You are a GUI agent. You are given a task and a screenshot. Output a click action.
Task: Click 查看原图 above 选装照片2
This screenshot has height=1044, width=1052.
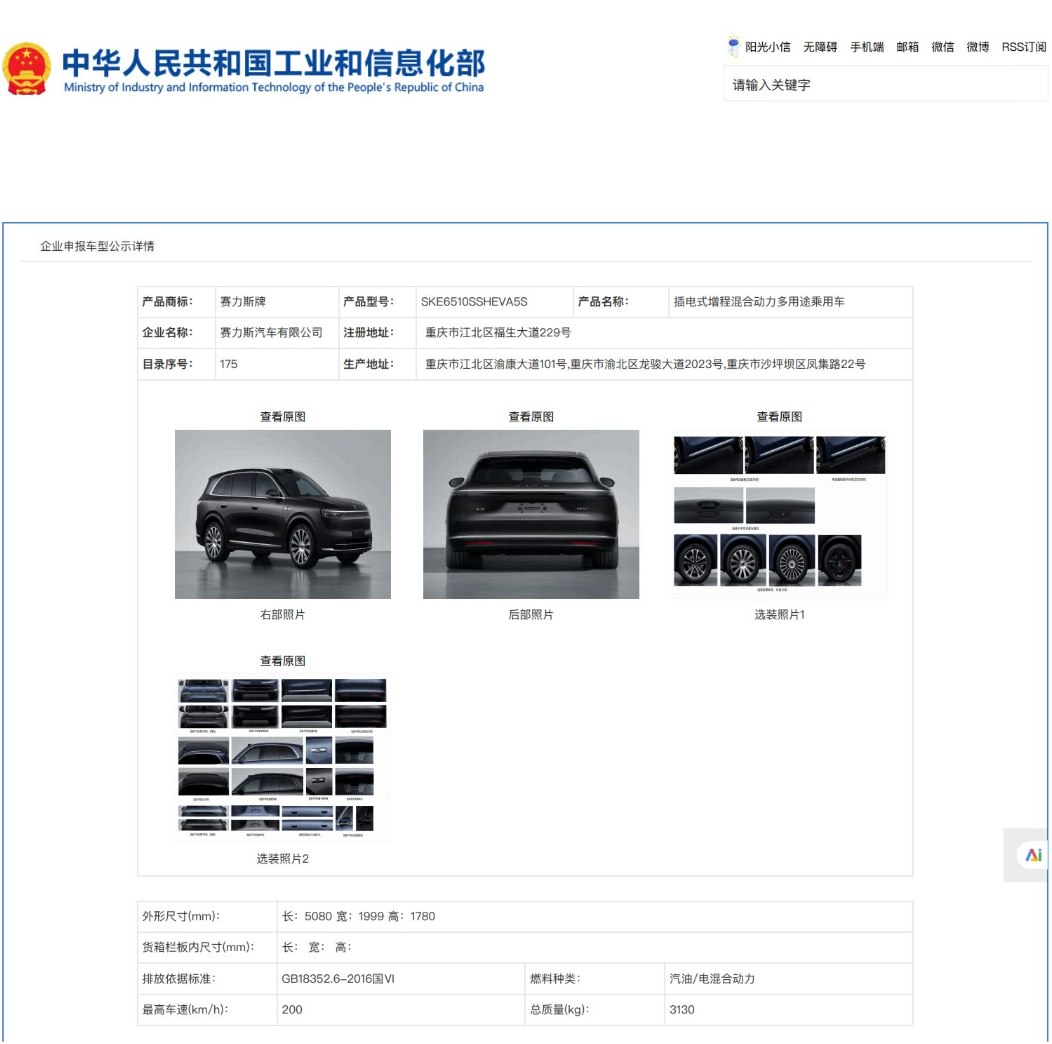point(282,661)
